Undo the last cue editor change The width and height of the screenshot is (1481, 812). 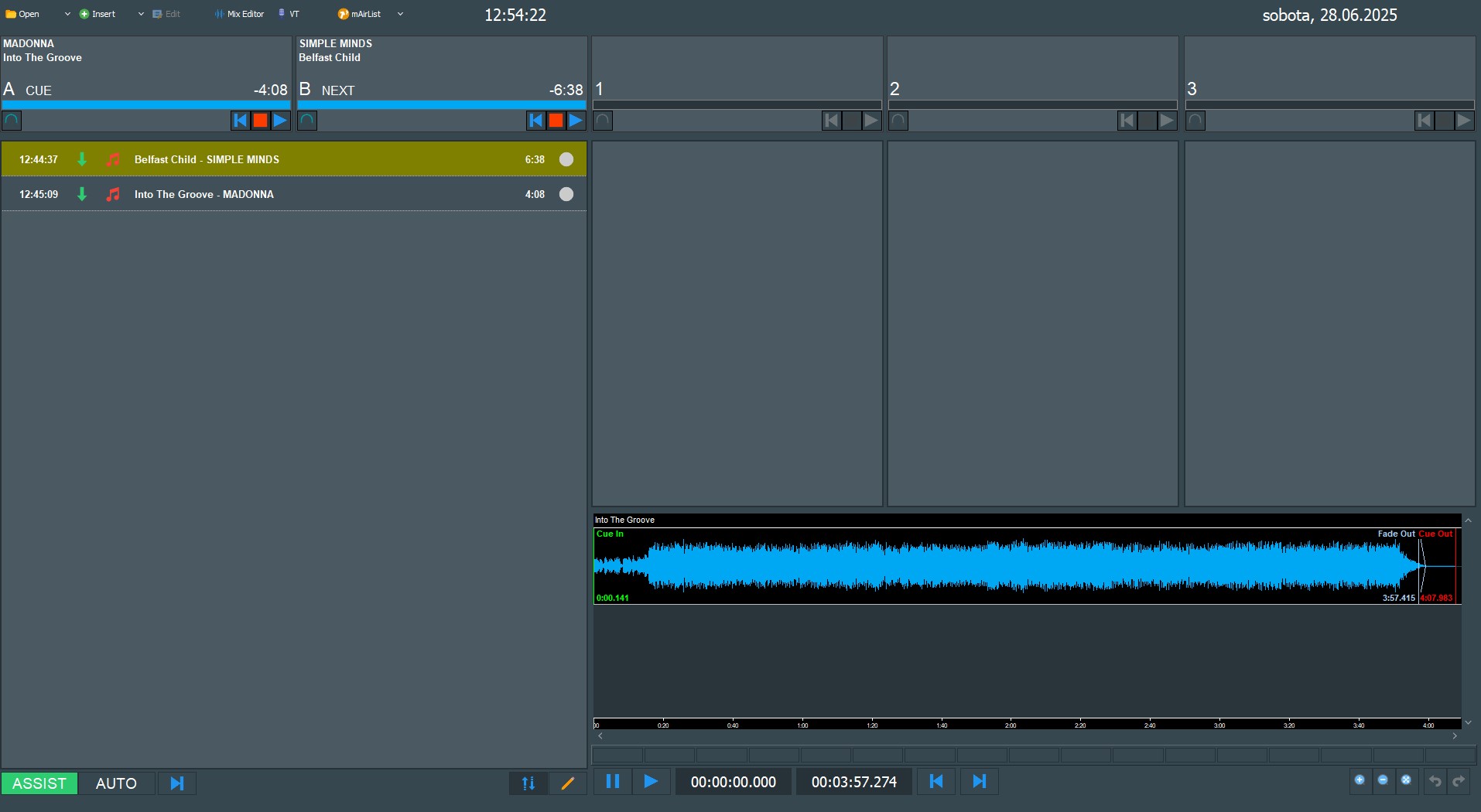[x=1435, y=781]
